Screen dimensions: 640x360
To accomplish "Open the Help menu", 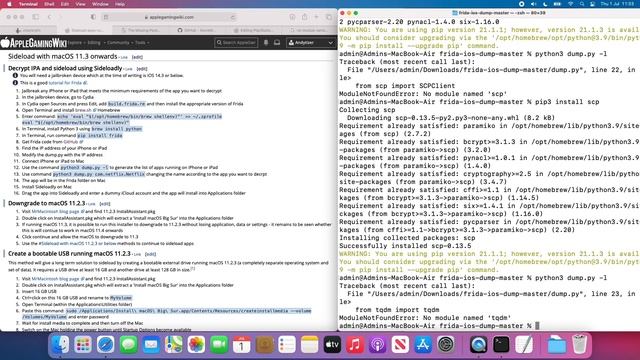I will (x=120, y=4).
